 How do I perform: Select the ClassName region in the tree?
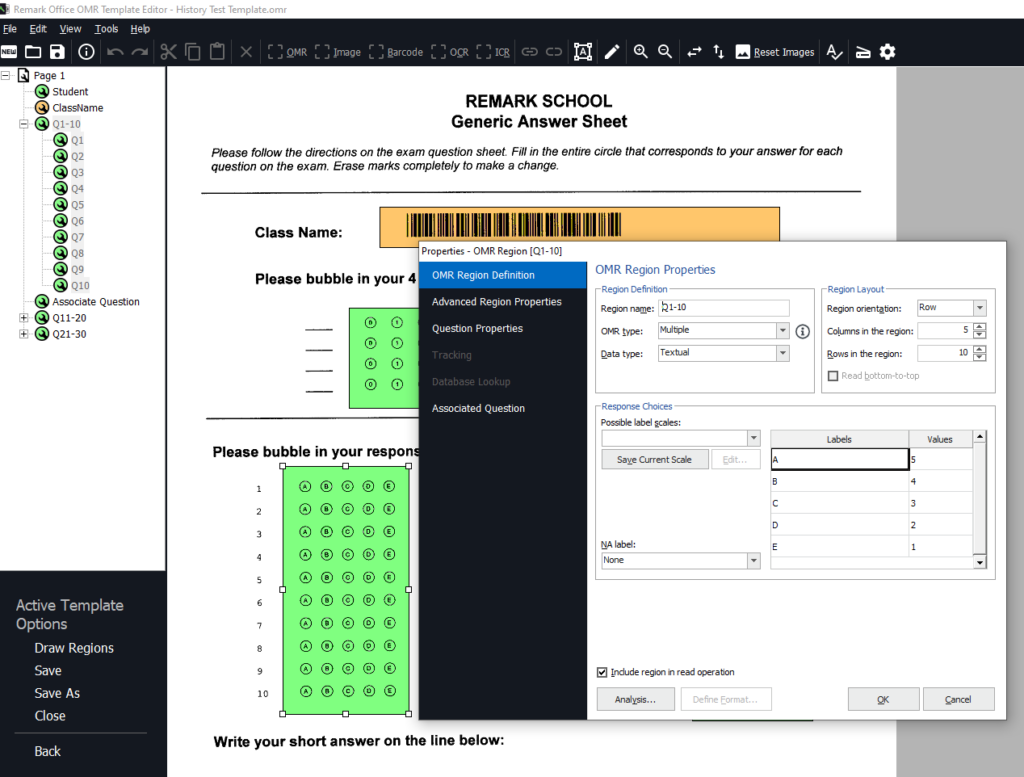pyautogui.click(x=78, y=108)
